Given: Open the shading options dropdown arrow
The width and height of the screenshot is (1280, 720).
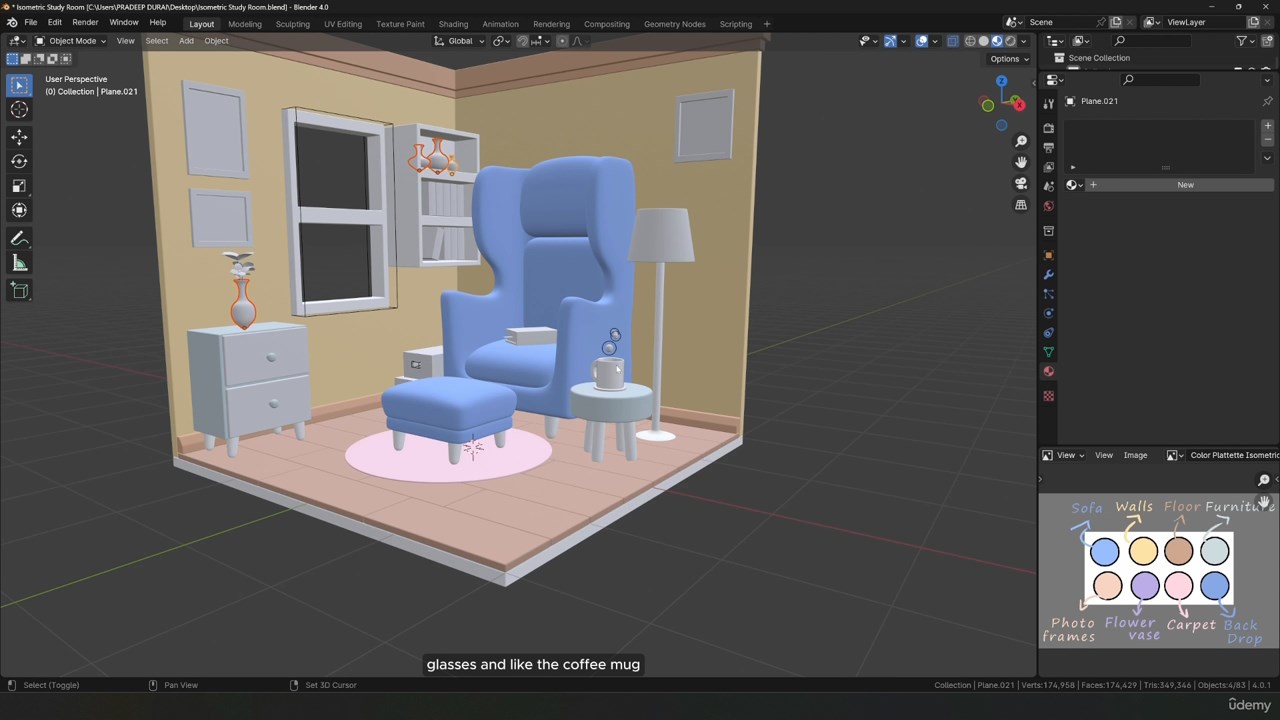Looking at the screenshot, I should [x=1024, y=41].
